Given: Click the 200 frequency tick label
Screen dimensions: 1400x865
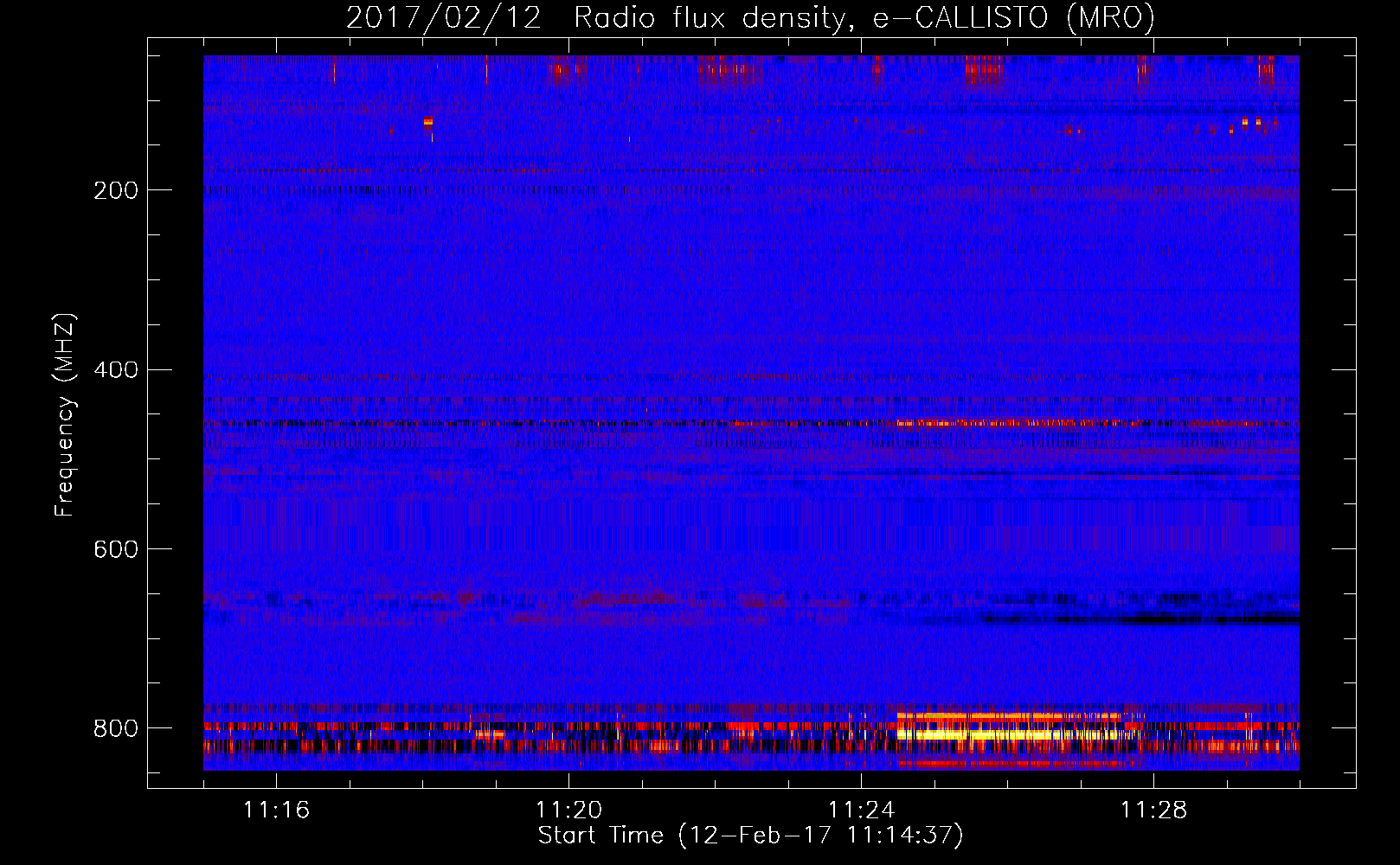Looking at the screenshot, I should (x=116, y=190).
